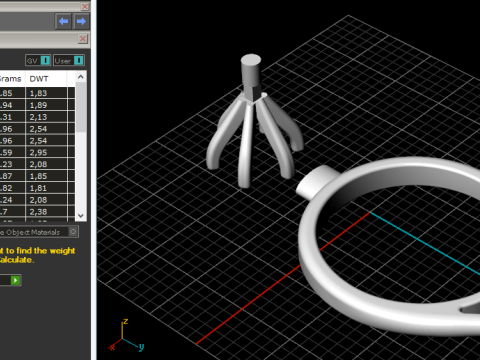Select the grams cell ending .94

pos(12,105)
